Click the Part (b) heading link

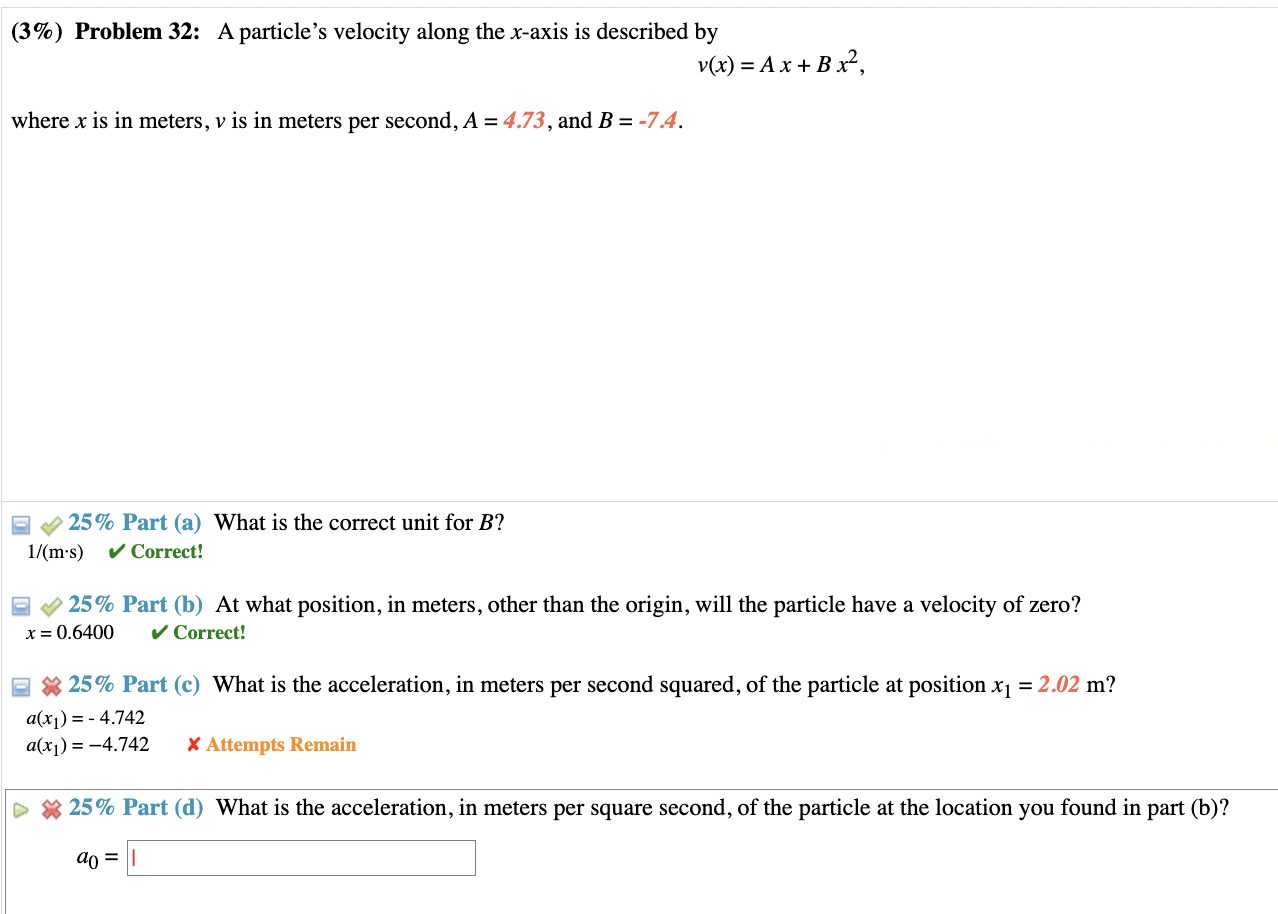pos(134,604)
